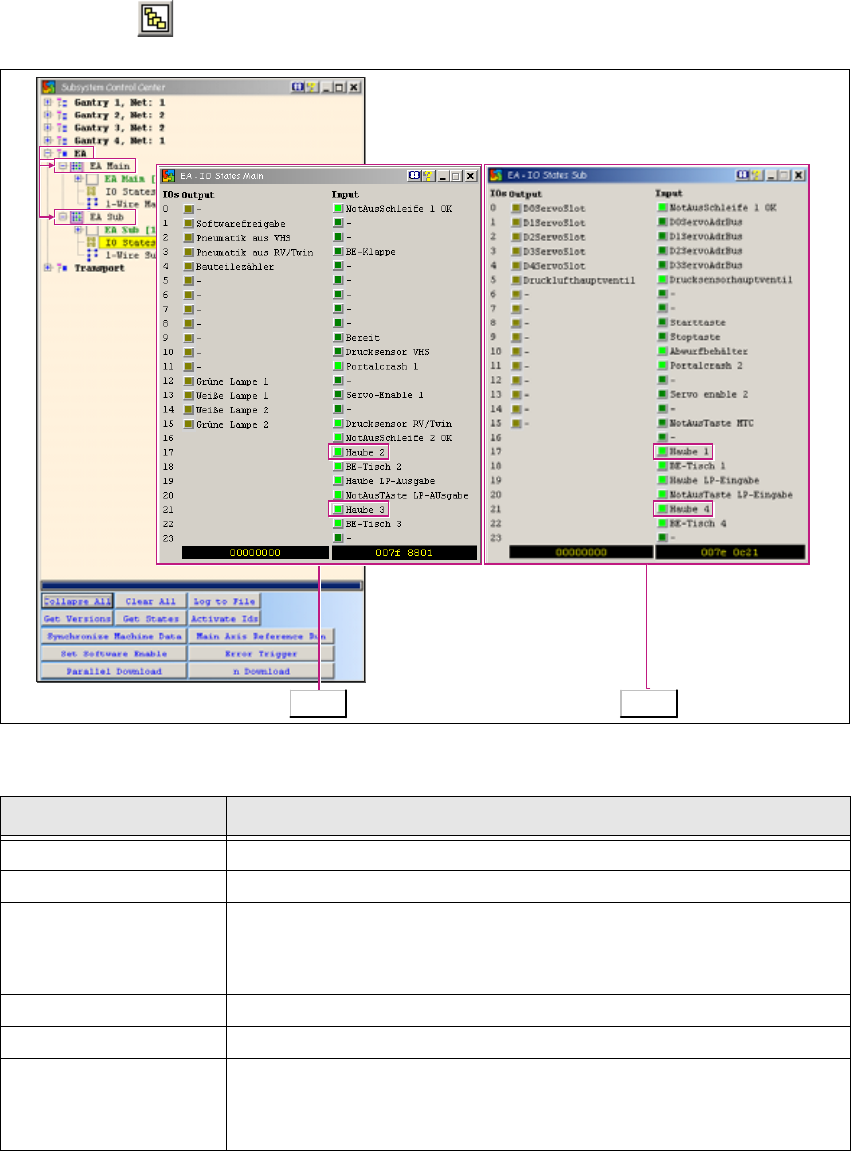Toggle the Drucklufthauptventil output indicator
Image resolution: width=851 pixels, height=1151 pixels.
pyautogui.click(x=516, y=280)
